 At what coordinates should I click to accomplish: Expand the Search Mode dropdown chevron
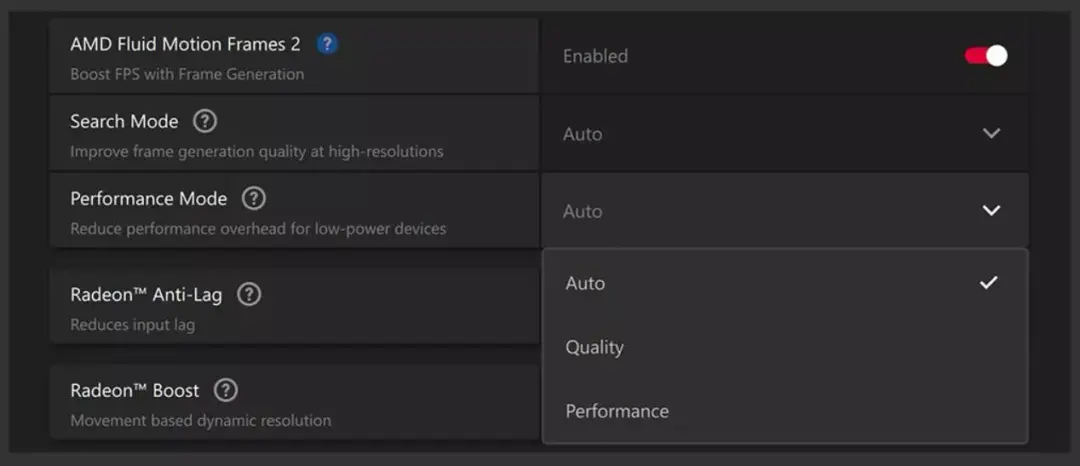pos(991,134)
